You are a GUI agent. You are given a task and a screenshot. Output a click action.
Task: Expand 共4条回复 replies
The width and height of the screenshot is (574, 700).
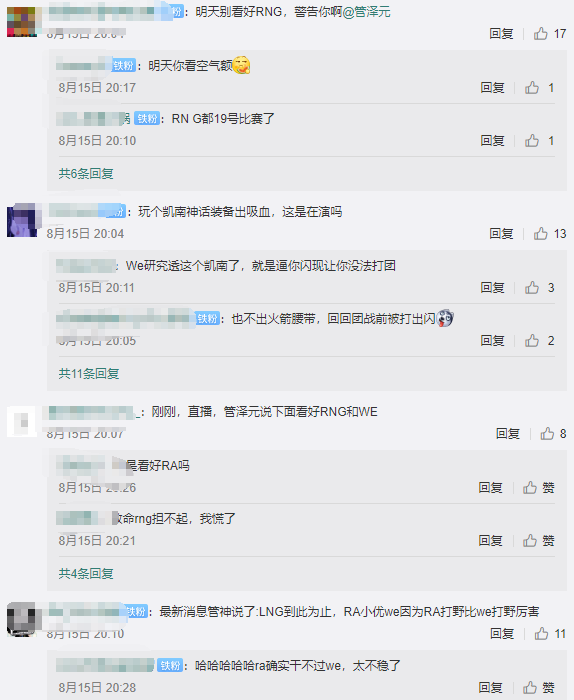pos(86,573)
